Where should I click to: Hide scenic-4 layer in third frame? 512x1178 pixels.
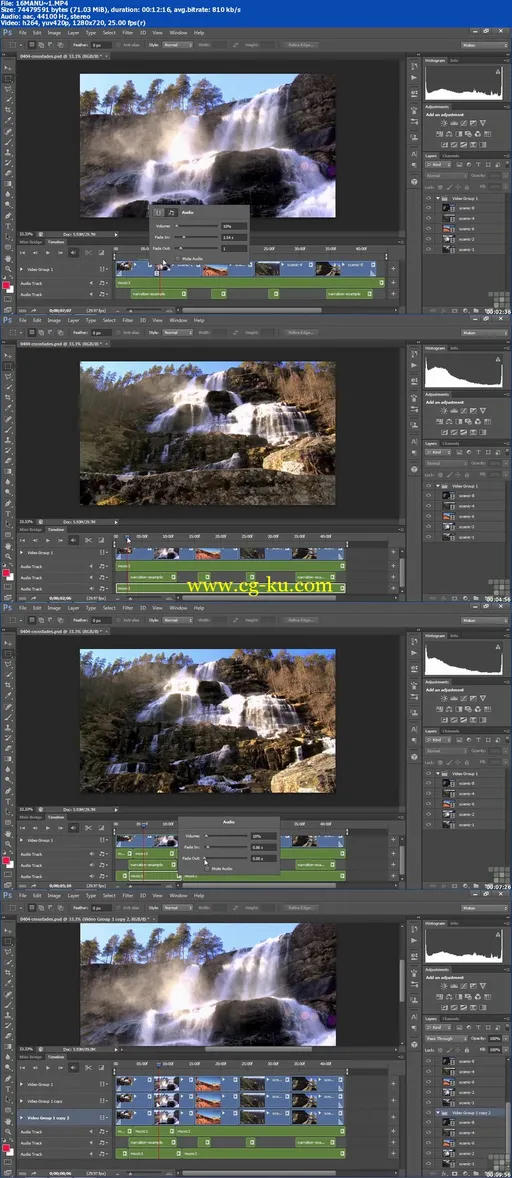(x=428, y=793)
